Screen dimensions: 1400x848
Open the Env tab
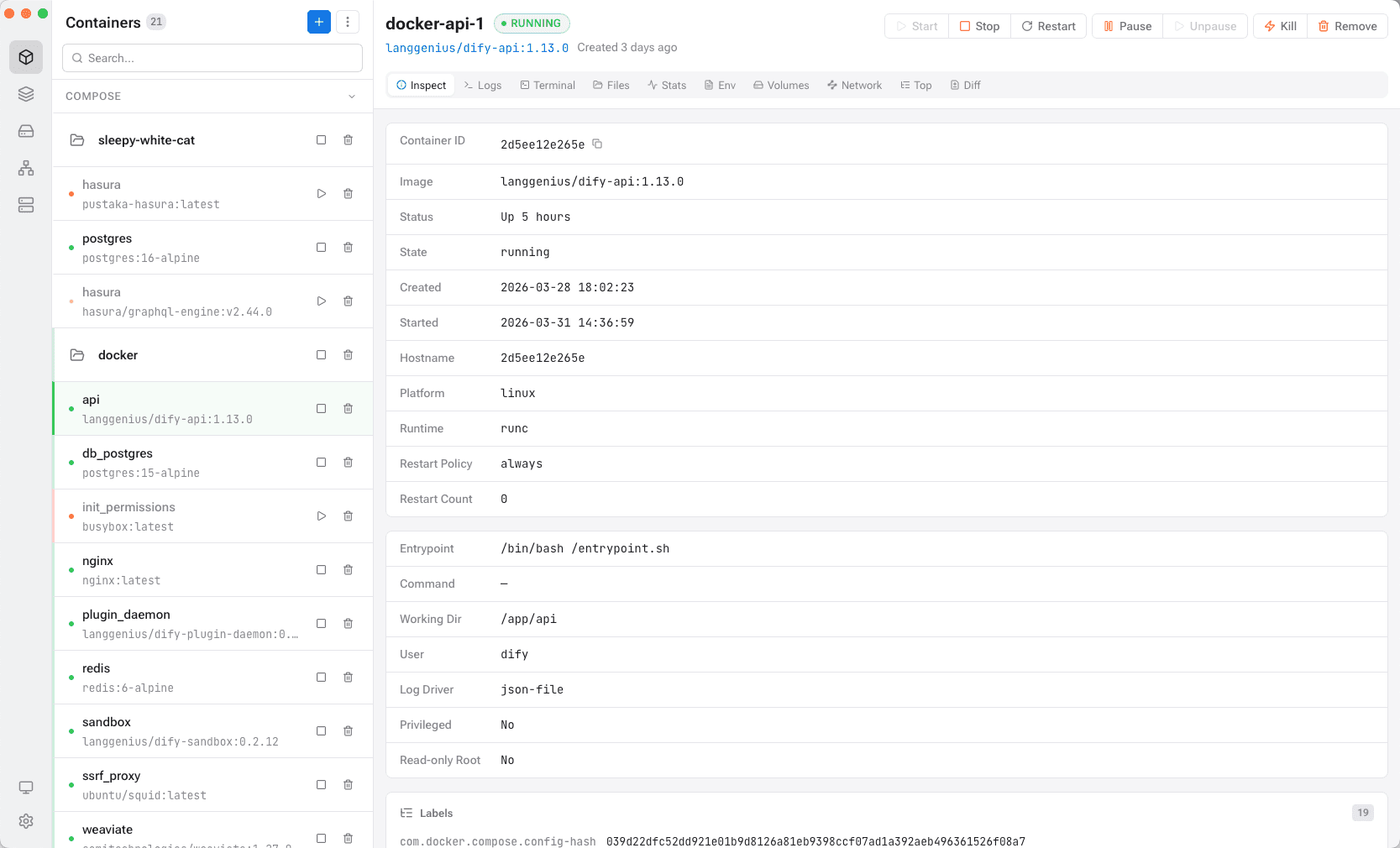(x=720, y=86)
